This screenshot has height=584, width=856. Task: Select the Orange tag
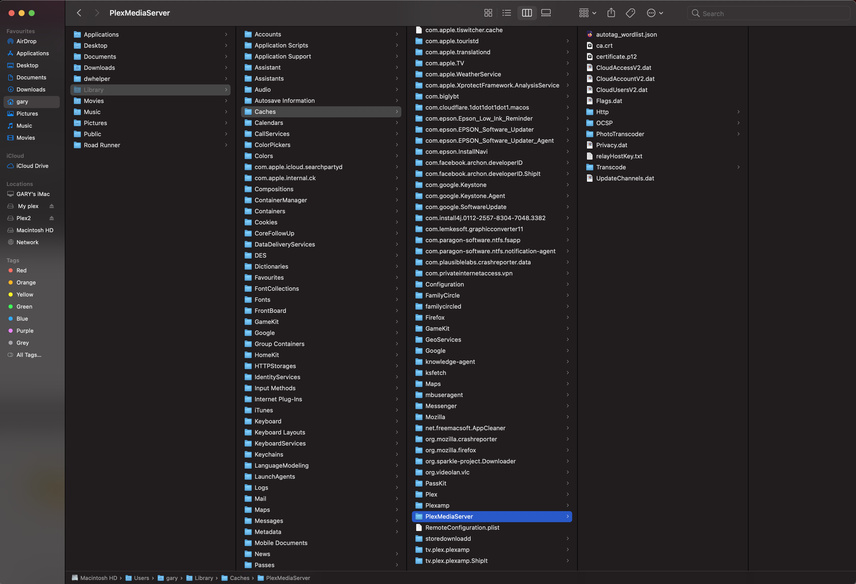tap(26, 283)
